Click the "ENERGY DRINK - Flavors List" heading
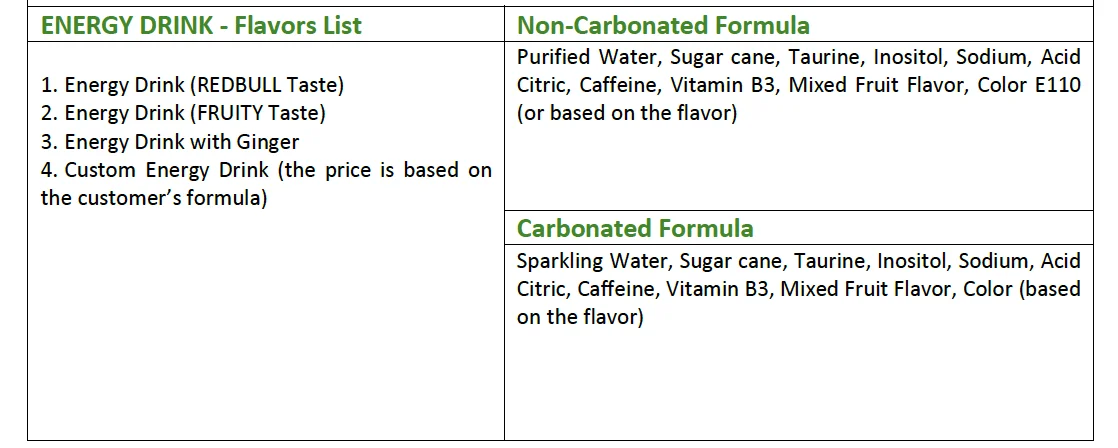This screenshot has height=448, width=1118. point(201,24)
